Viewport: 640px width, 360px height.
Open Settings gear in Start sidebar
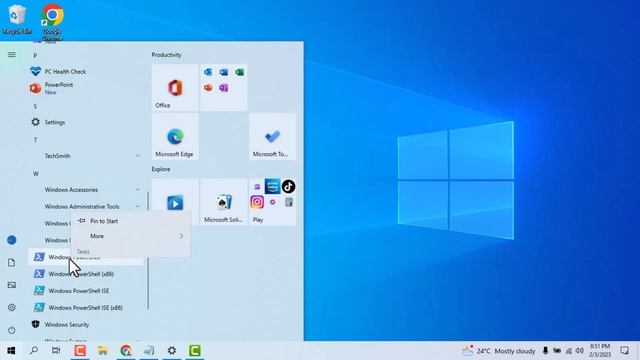[12, 307]
